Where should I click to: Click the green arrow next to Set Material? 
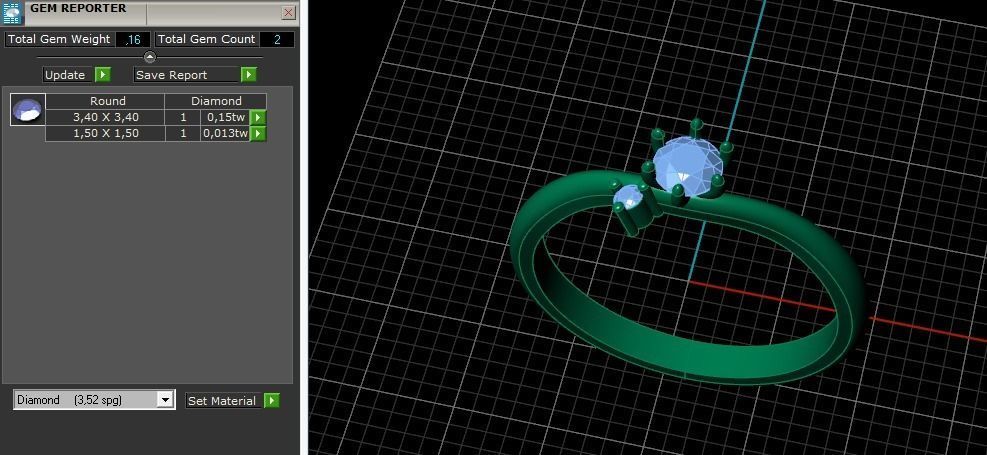coord(271,401)
